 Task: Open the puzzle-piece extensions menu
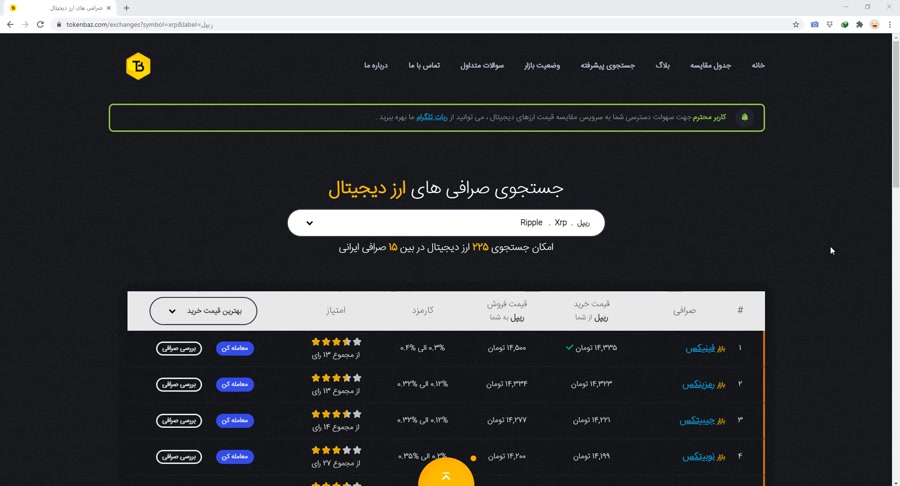[x=859, y=25]
